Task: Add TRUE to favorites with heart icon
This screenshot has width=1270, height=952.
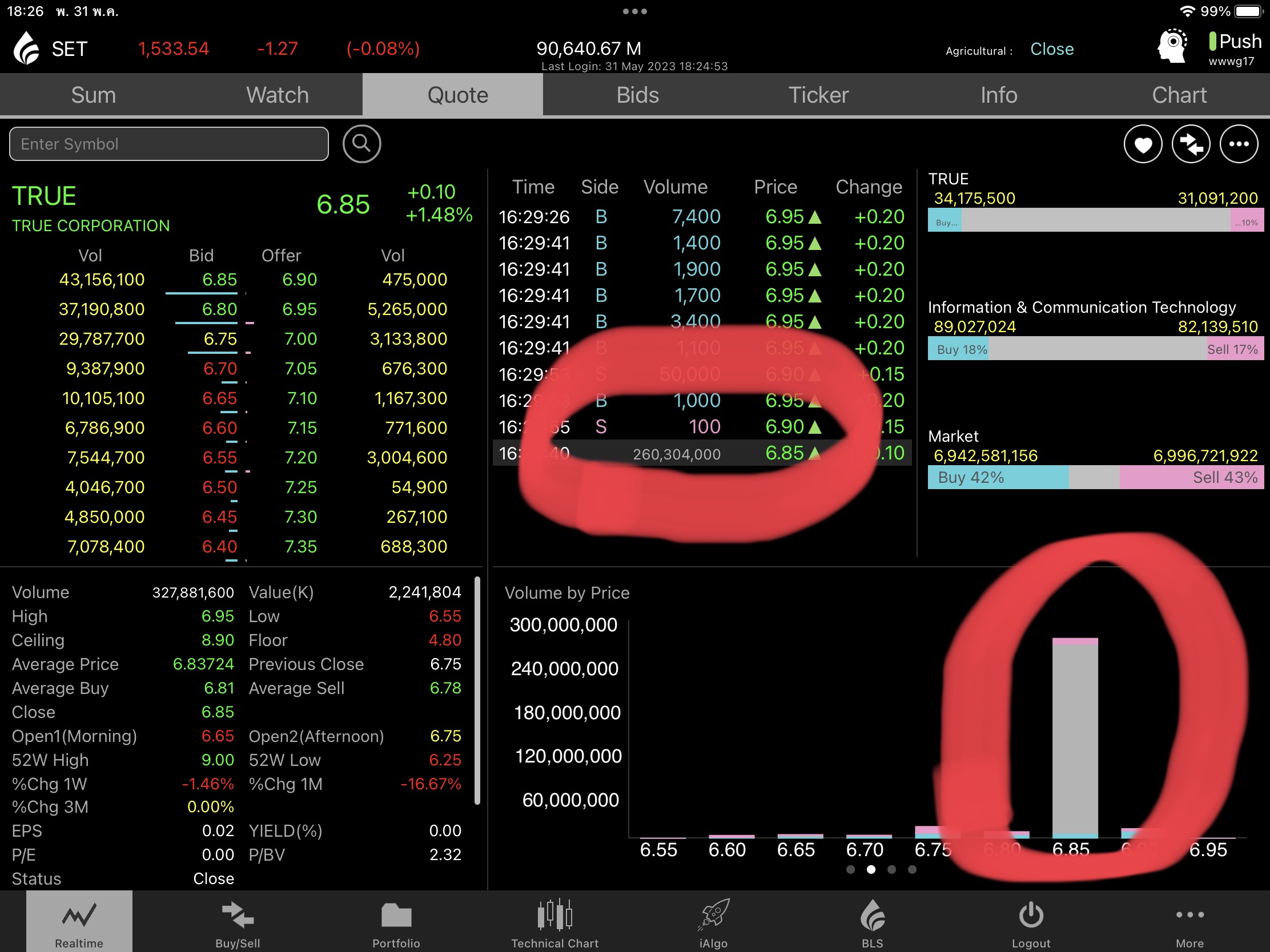Action: point(1143,144)
